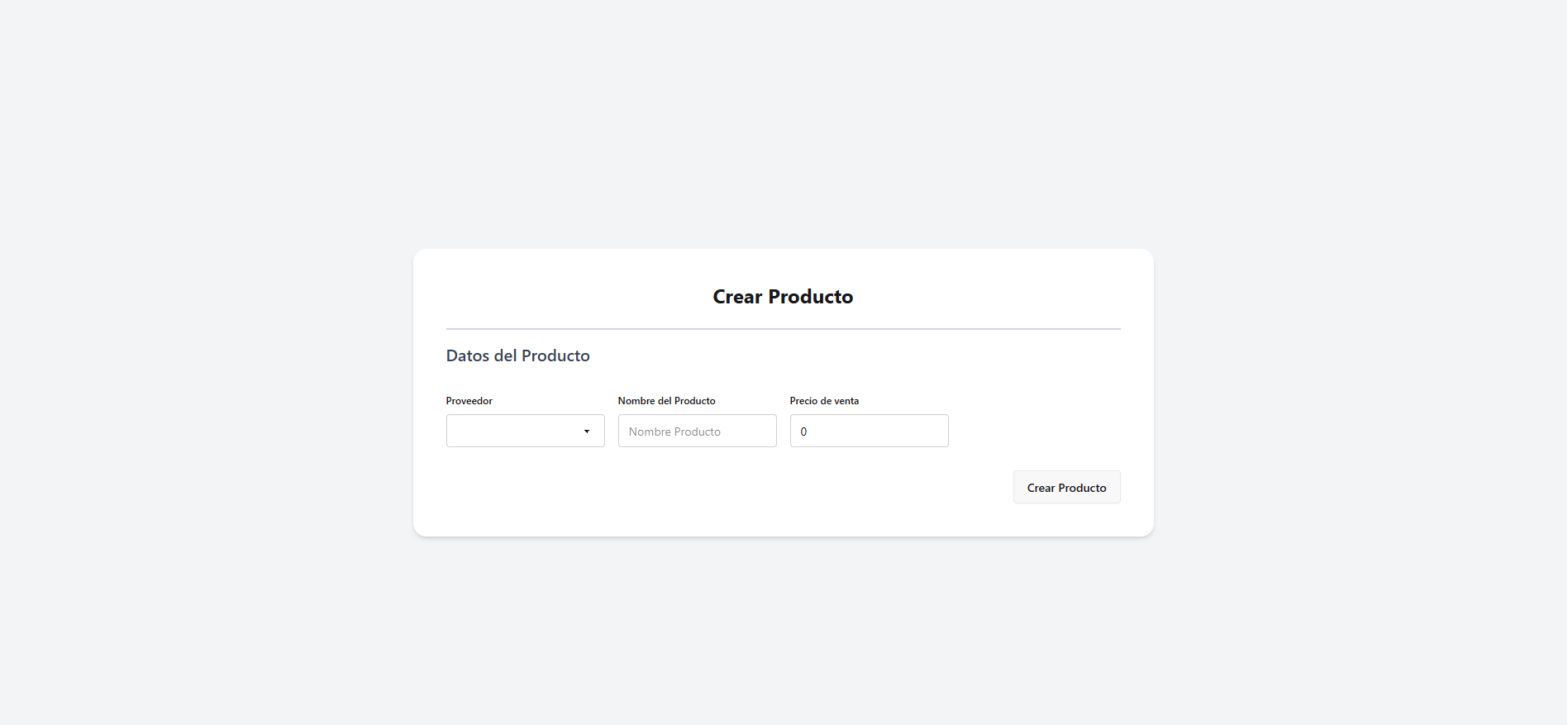Click the Nombre del Producto label
Image resolution: width=1568 pixels, height=725 pixels.
point(666,401)
